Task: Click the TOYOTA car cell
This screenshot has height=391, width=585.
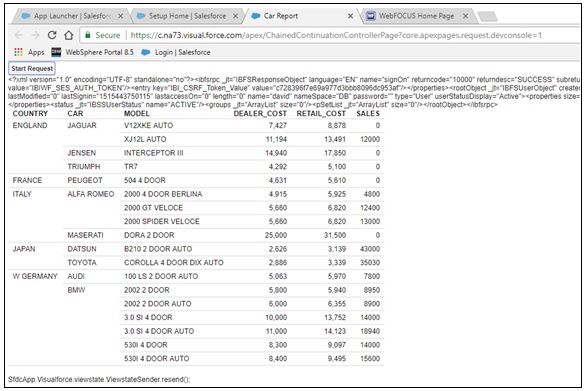Action: (82, 263)
